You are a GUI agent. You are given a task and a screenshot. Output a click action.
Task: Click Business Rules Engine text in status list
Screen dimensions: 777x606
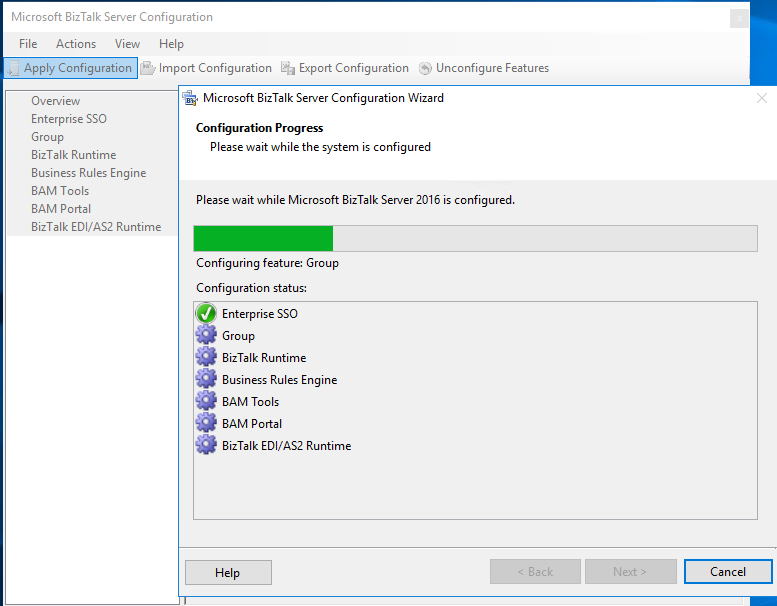(x=279, y=380)
